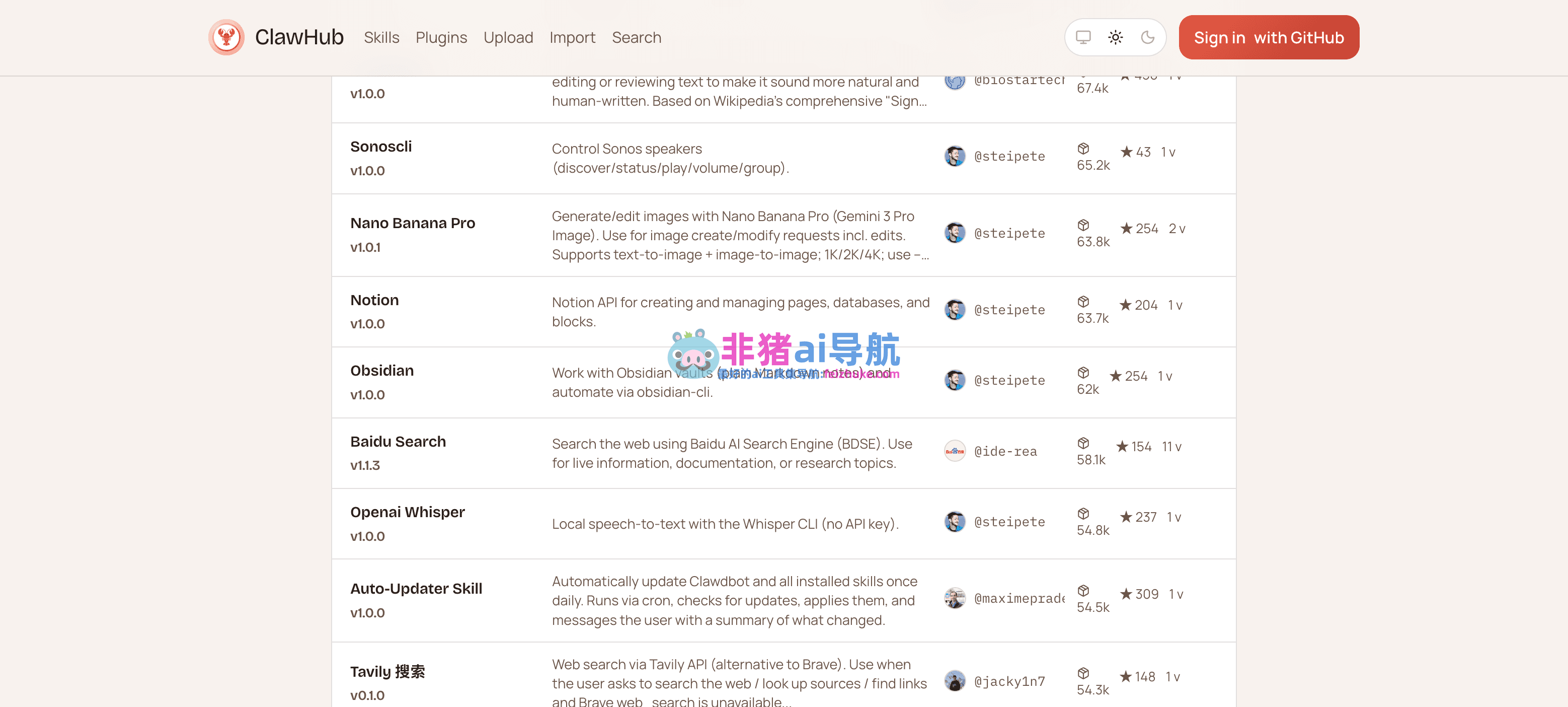Click the avatar in the Sonoscli row
The width and height of the screenshot is (1568, 707).
click(955, 156)
